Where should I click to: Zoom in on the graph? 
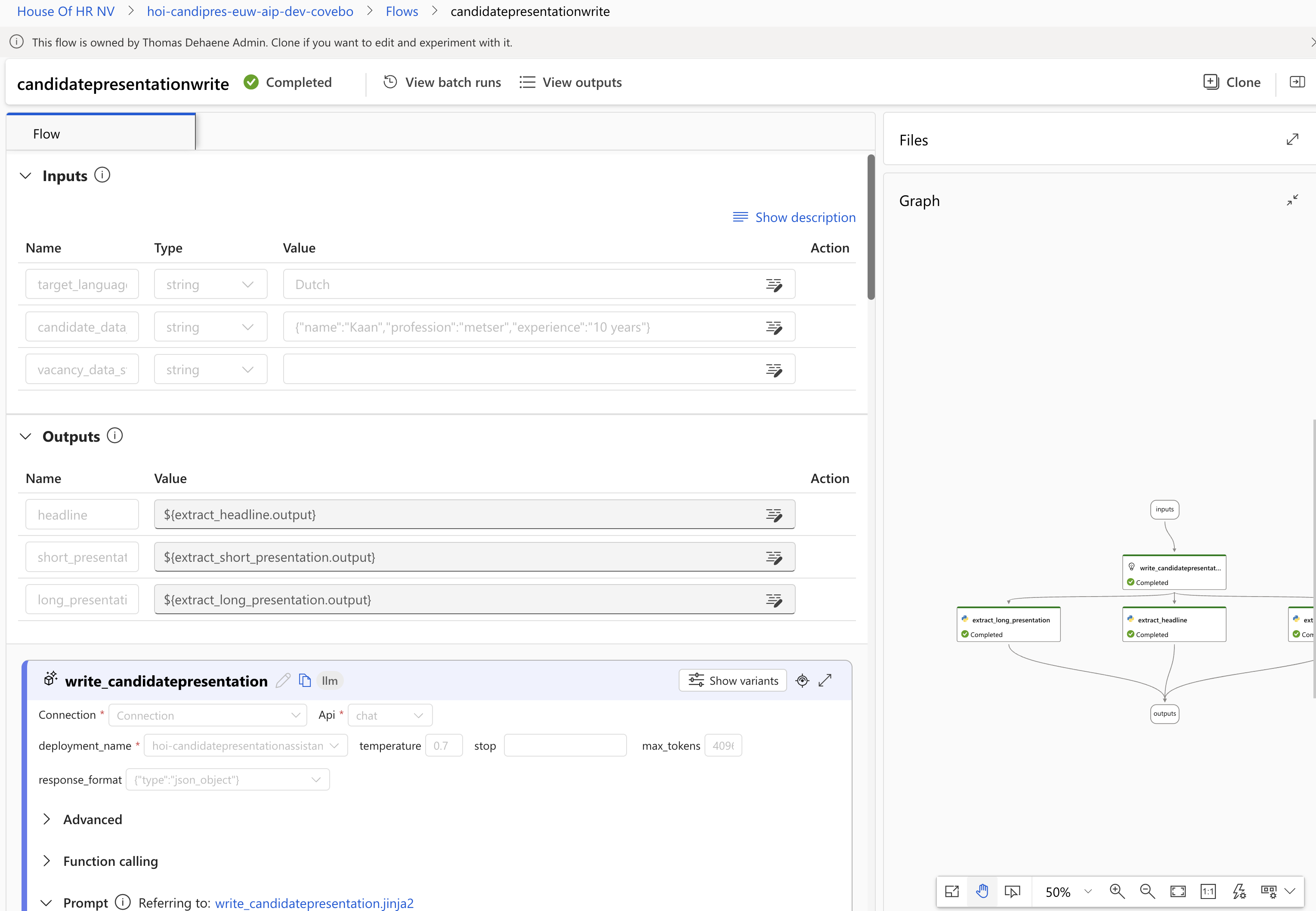1117,892
